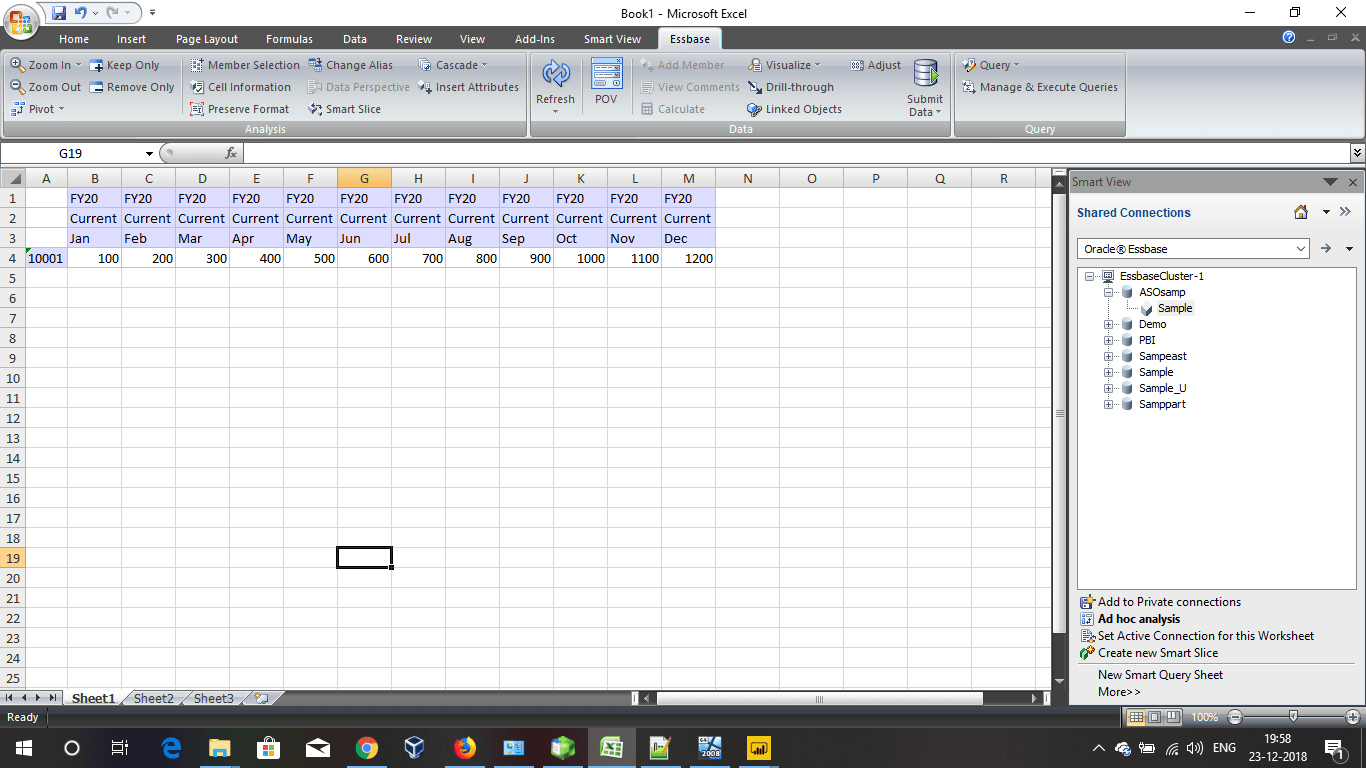Click Zoom In in Analysis group

[46, 65]
